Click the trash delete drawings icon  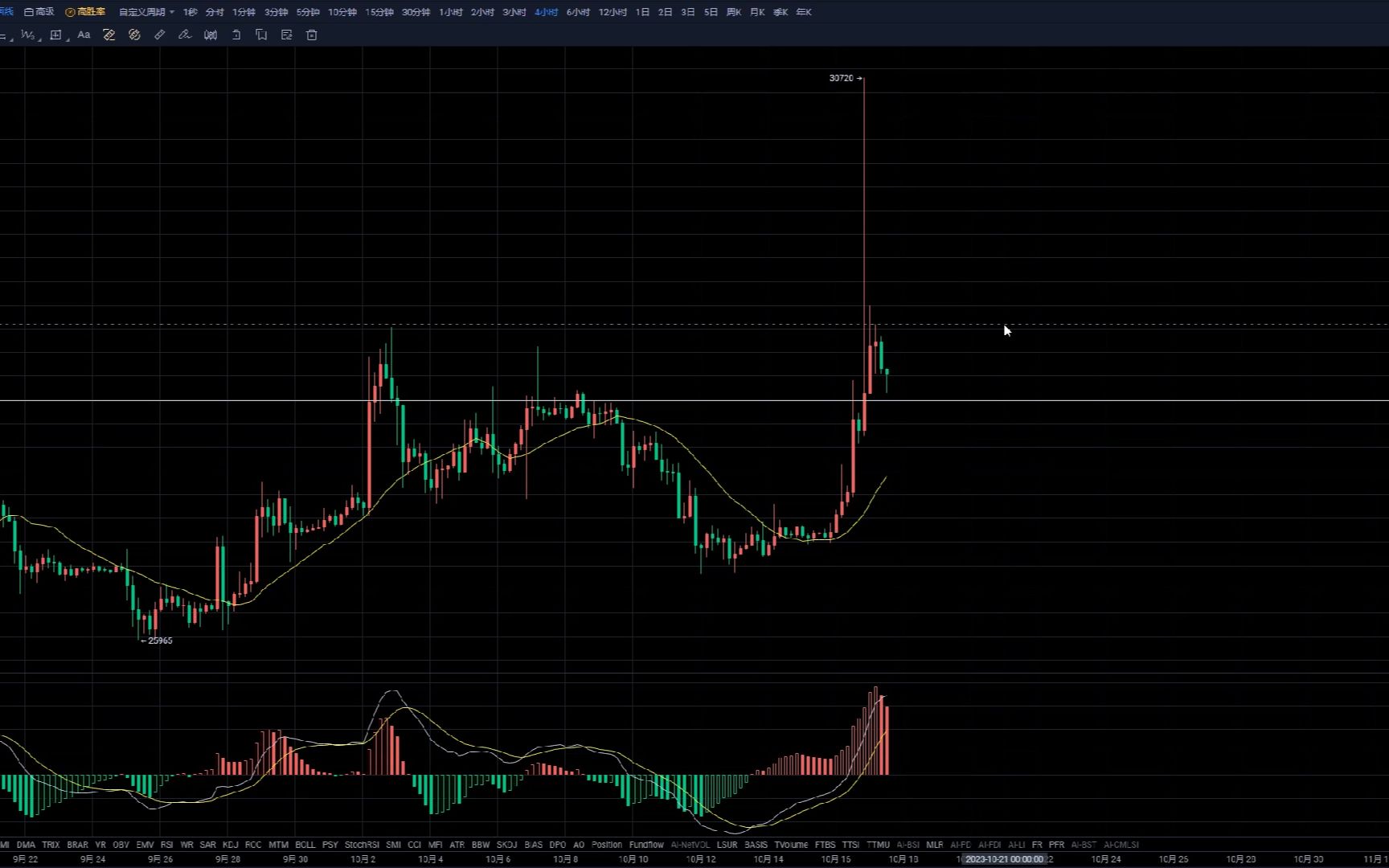point(312,35)
